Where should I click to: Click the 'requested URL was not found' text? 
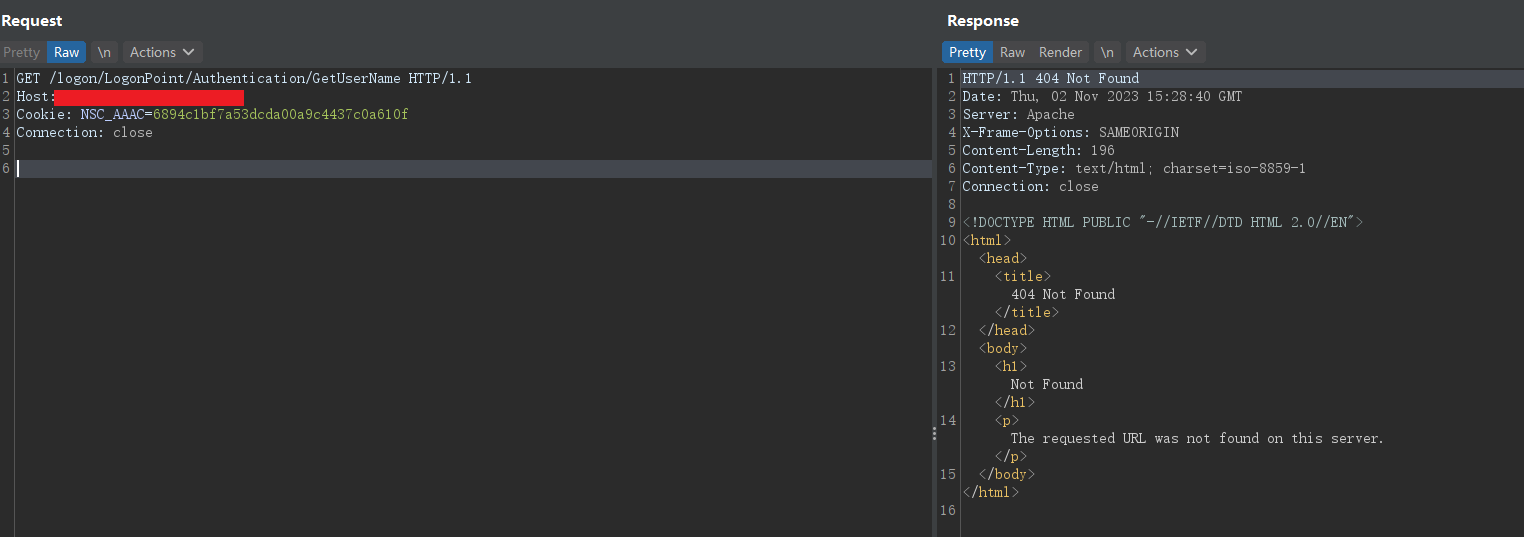(1196, 438)
